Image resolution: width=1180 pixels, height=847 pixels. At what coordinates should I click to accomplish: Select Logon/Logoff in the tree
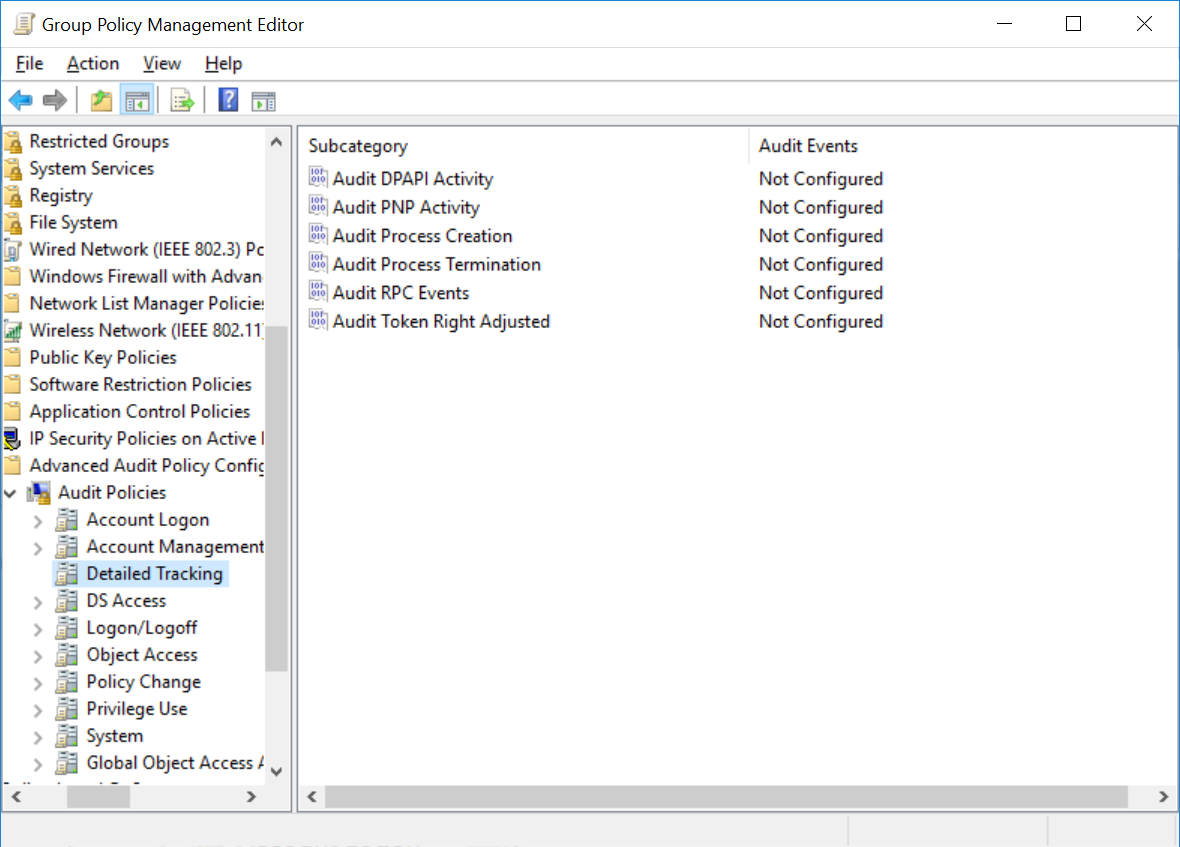tap(141, 628)
